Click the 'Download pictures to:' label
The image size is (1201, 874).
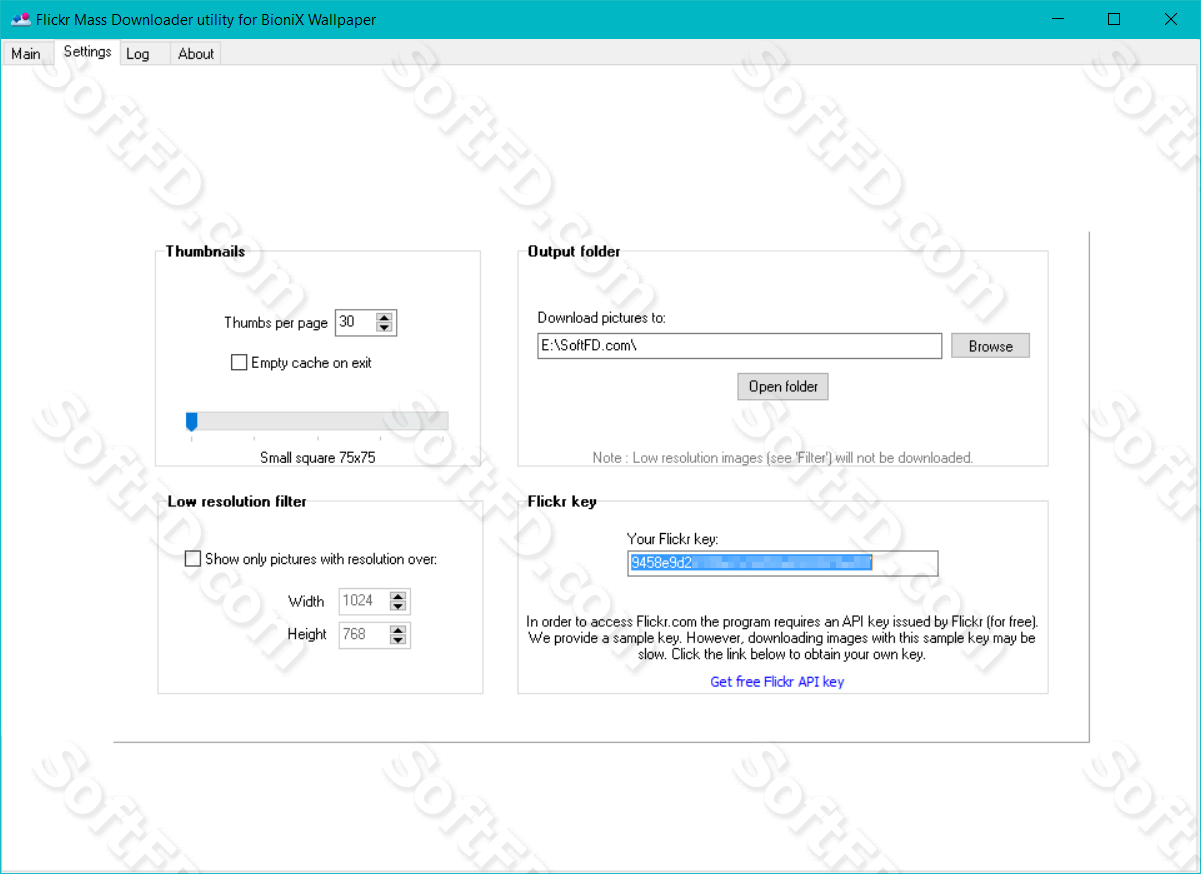(601, 318)
